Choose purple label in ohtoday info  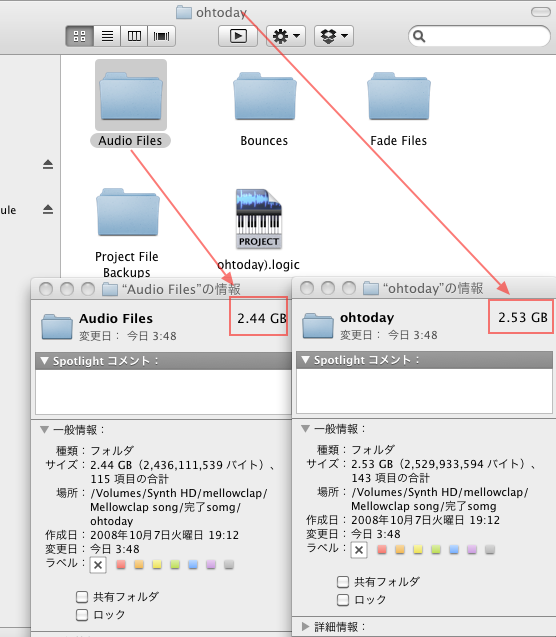(x=472, y=550)
